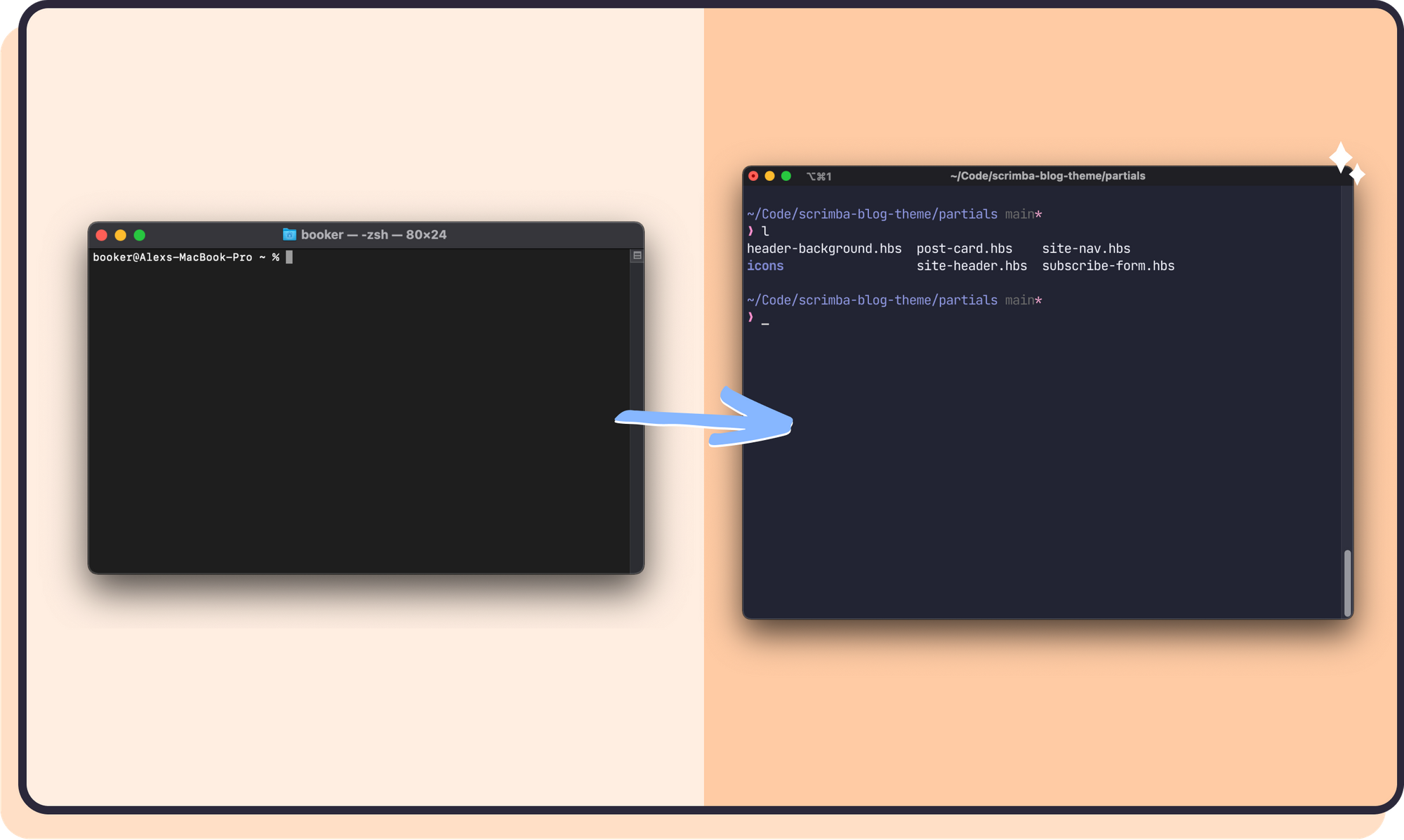
Task: Click the split pane icon in Terminal
Action: coord(637,255)
